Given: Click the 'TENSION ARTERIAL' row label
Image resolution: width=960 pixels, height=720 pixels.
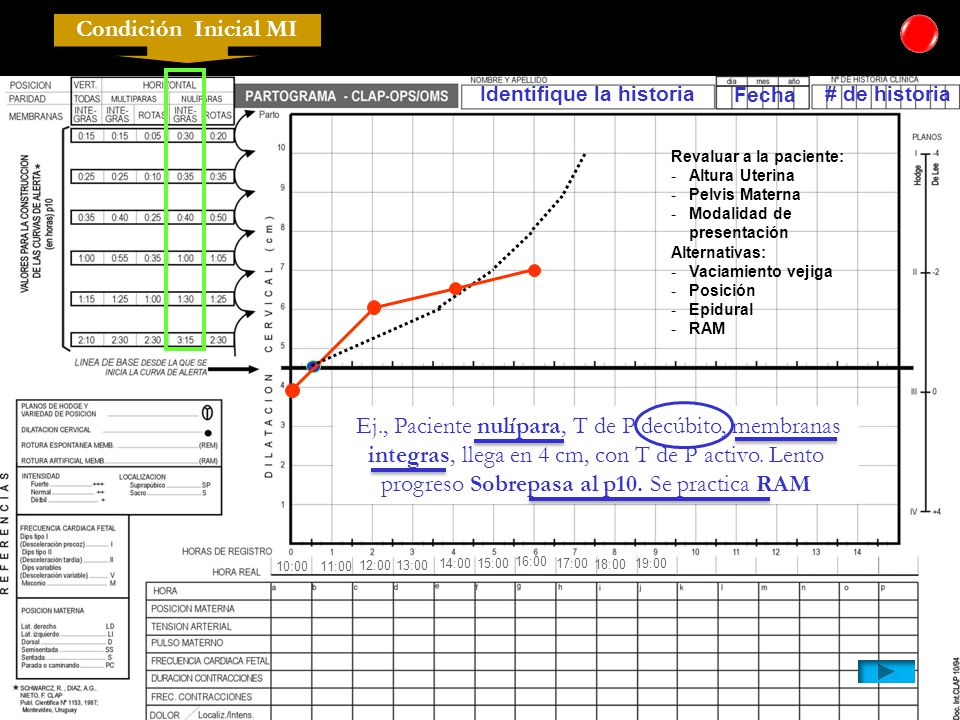Looking at the screenshot, I should coord(192,626).
